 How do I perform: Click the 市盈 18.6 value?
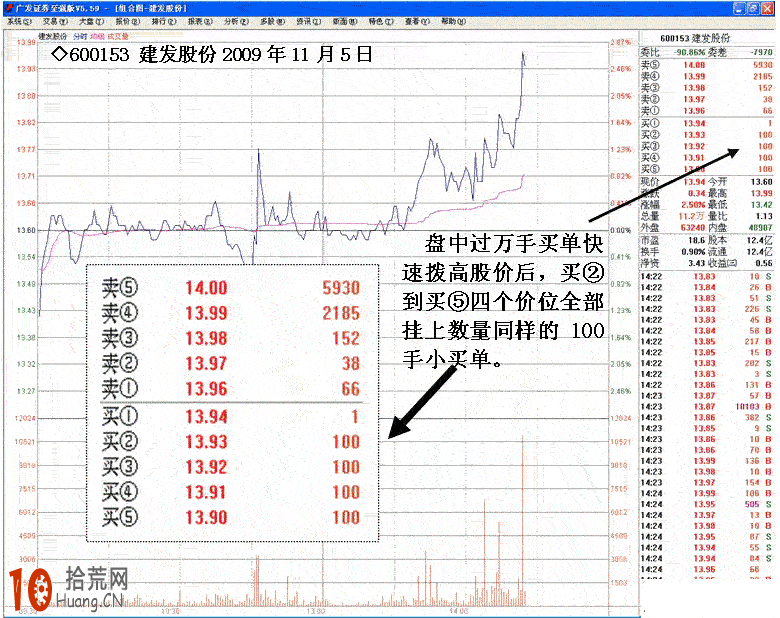[x=697, y=240]
